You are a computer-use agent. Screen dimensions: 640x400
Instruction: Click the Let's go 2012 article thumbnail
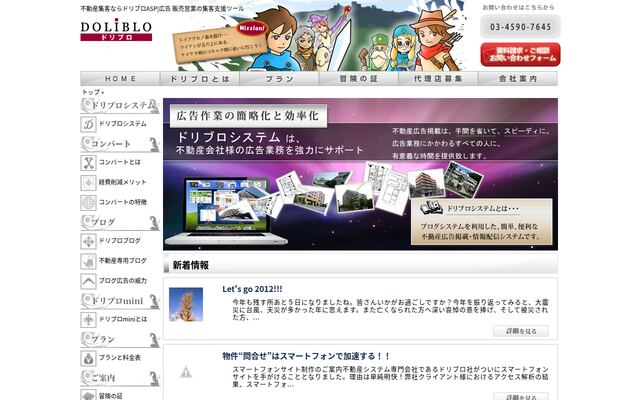[x=186, y=304]
